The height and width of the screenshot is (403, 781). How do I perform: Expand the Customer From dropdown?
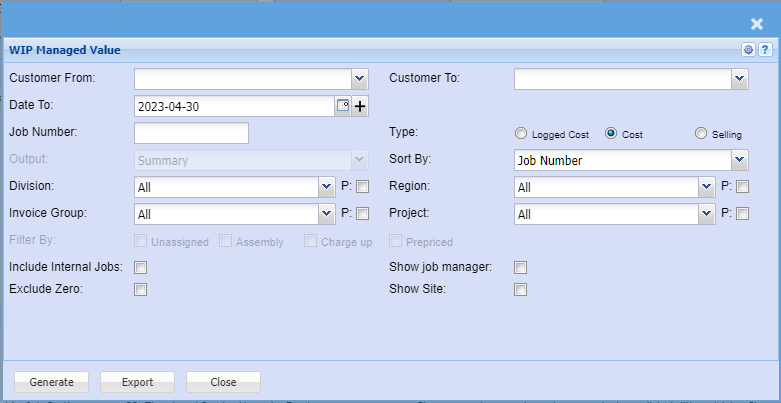[360, 79]
